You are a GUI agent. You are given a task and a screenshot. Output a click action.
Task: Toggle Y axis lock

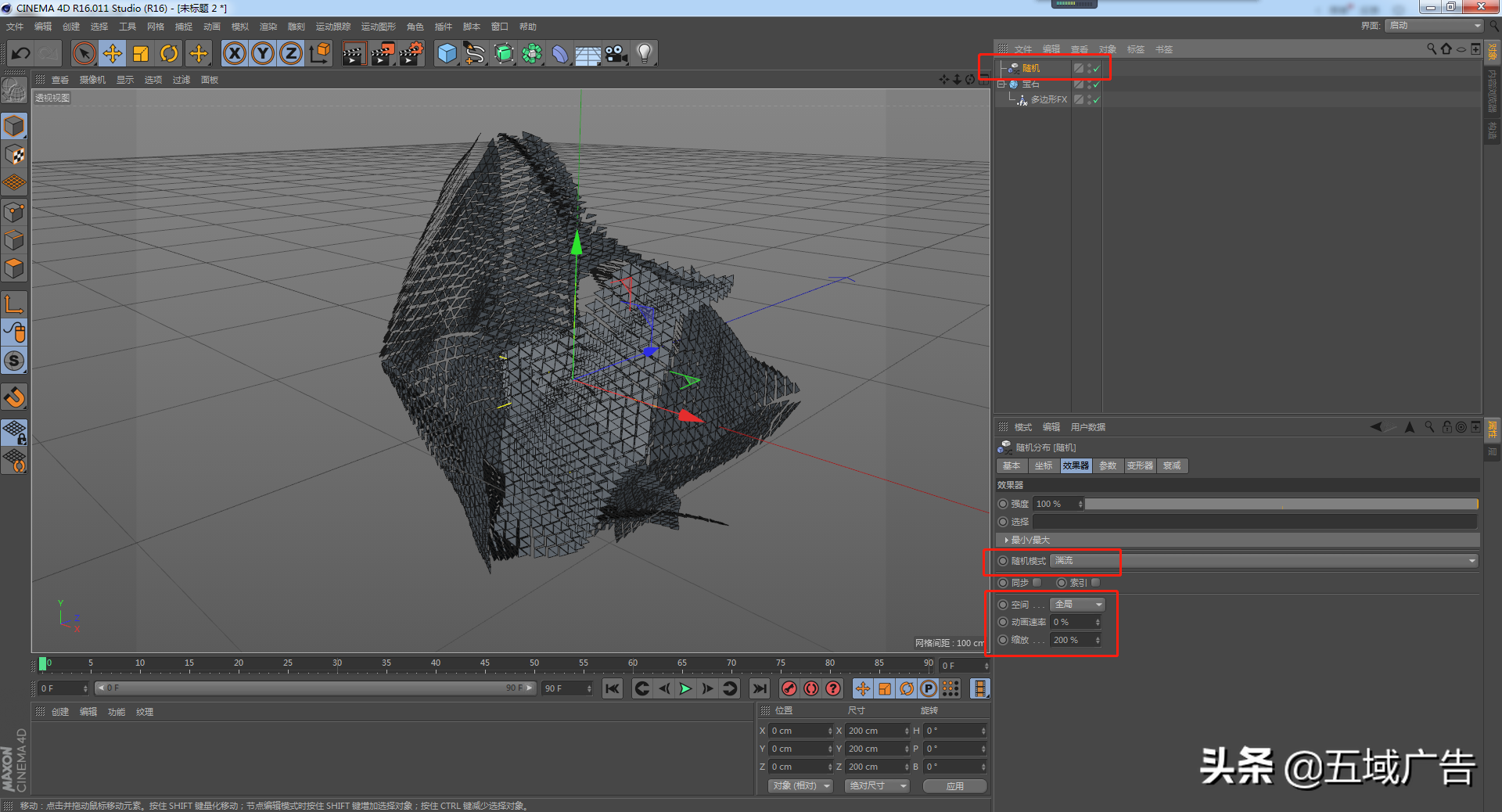click(263, 53)
